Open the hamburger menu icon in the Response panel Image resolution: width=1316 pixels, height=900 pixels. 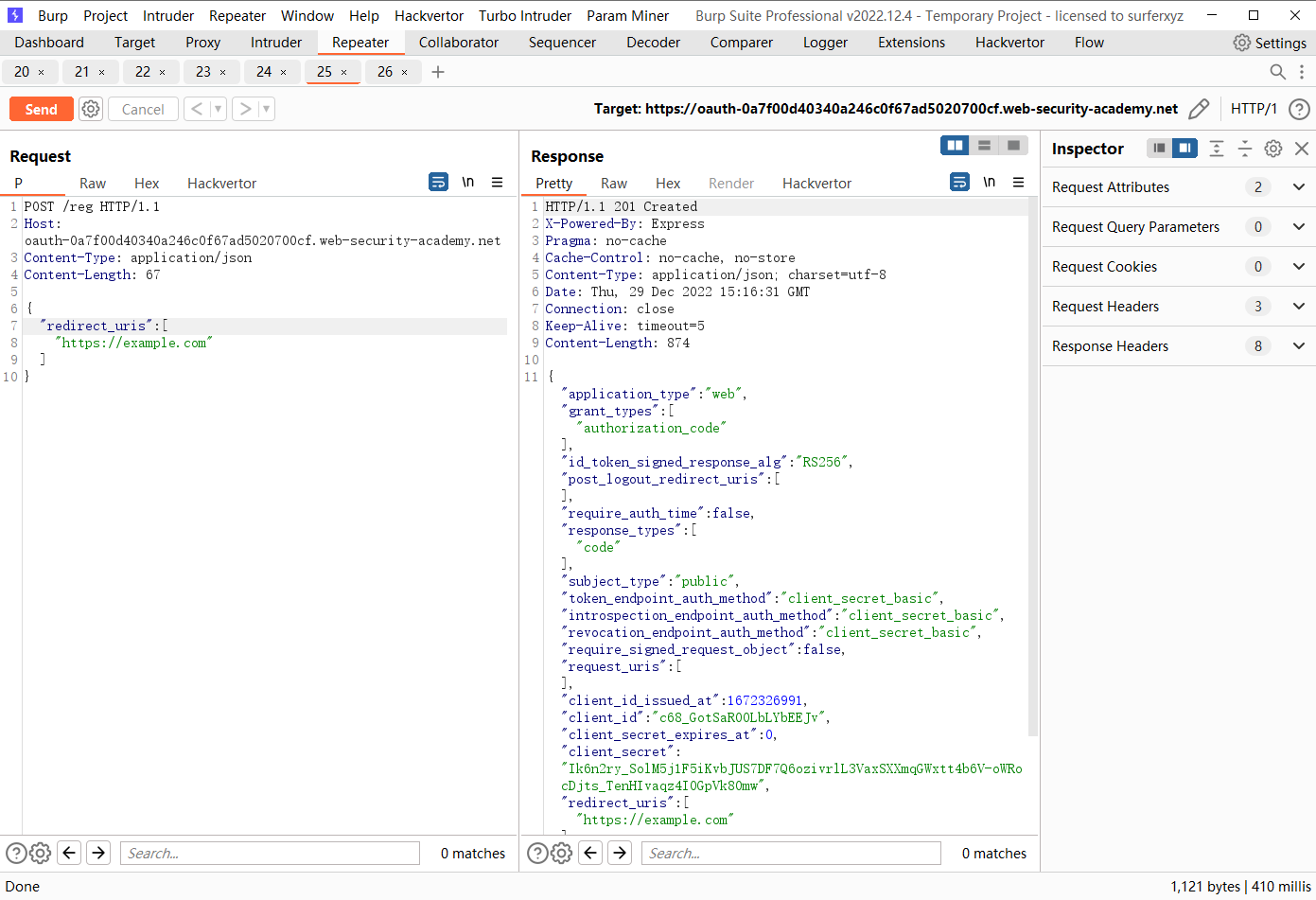(1019, 183)
